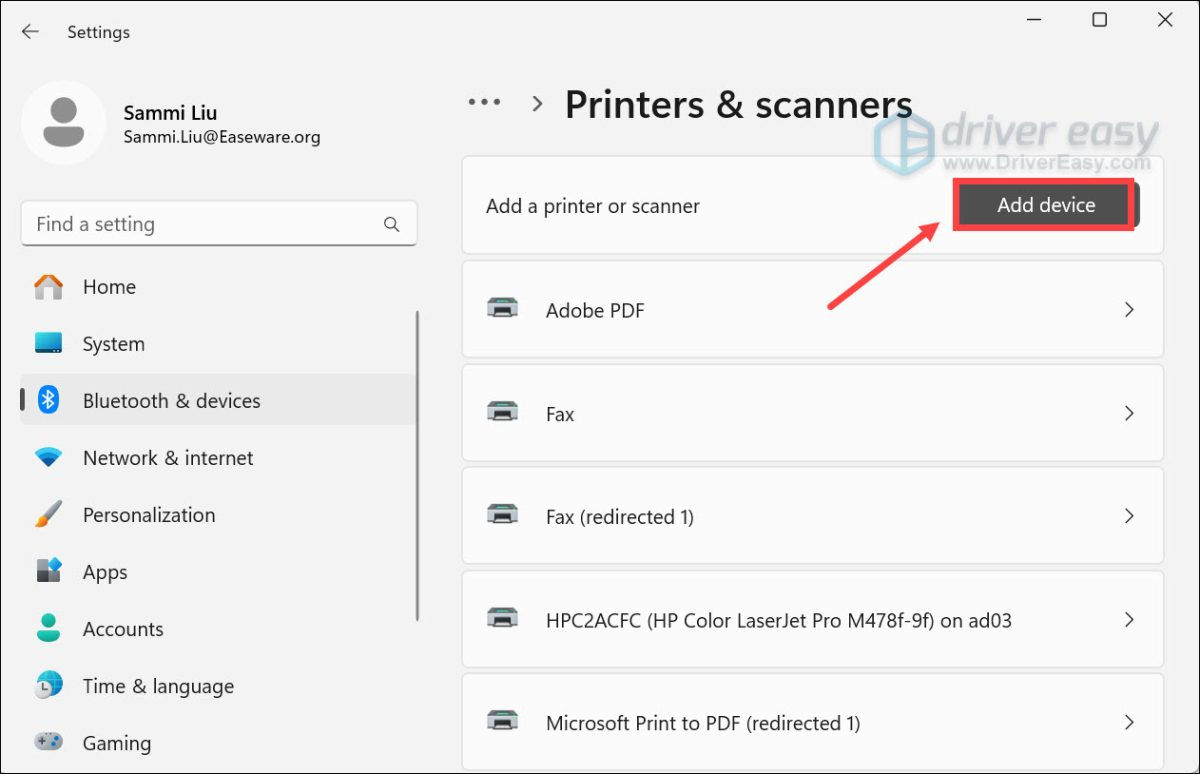1200x774 pixels.
Task: Click the sidebar vertical scrollbar
Action: pos(417,465)
